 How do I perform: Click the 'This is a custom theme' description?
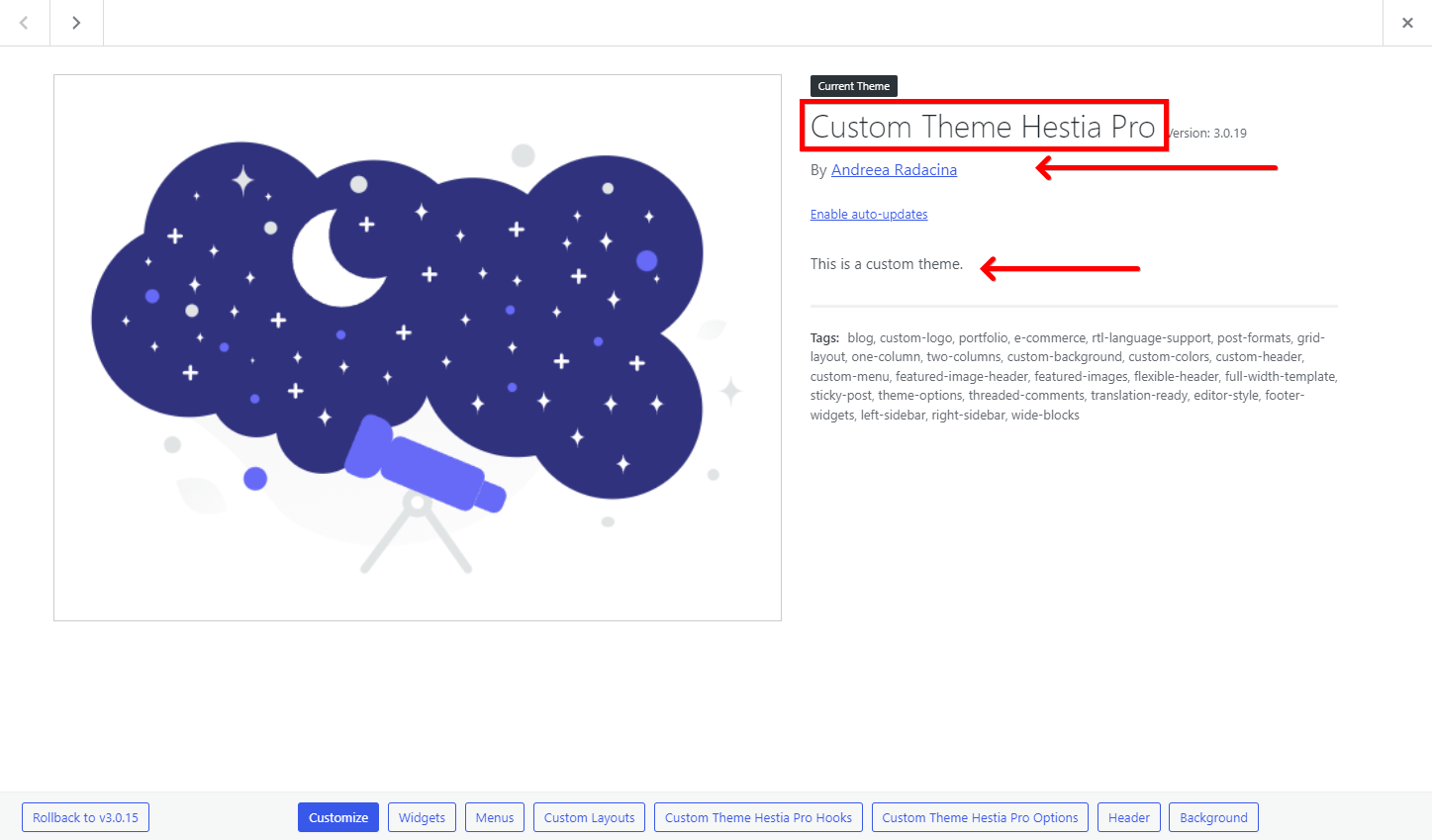[887, 264]
